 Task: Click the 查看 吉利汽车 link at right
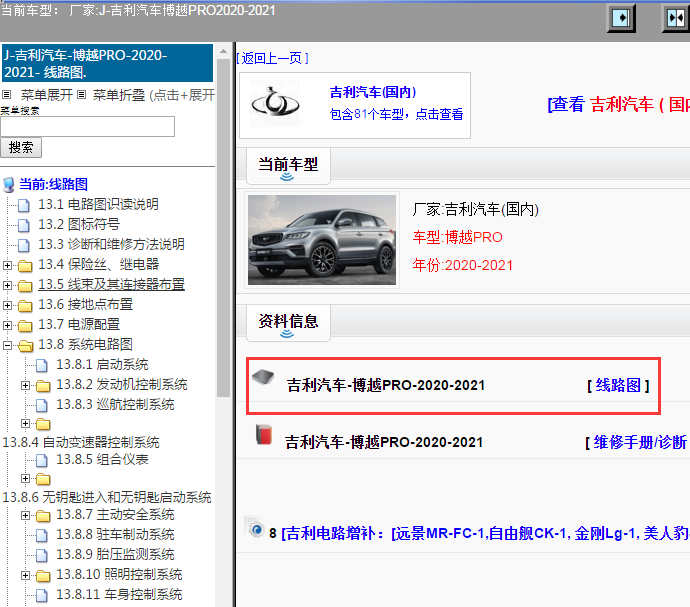(618, 105)
